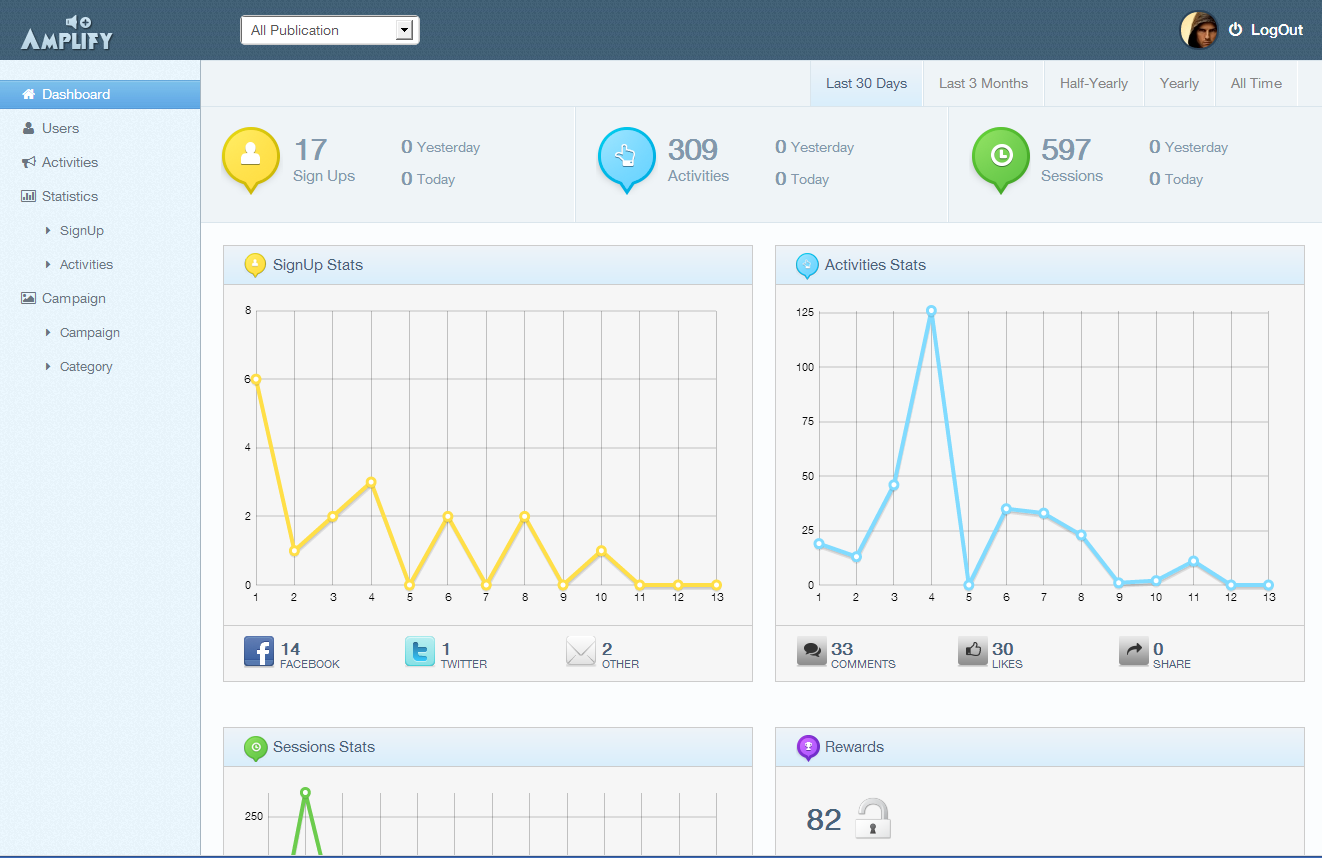This screenshot has height=858, width=1322.
Task: Click the 82 rewards count
Action: tap(824, 820)
